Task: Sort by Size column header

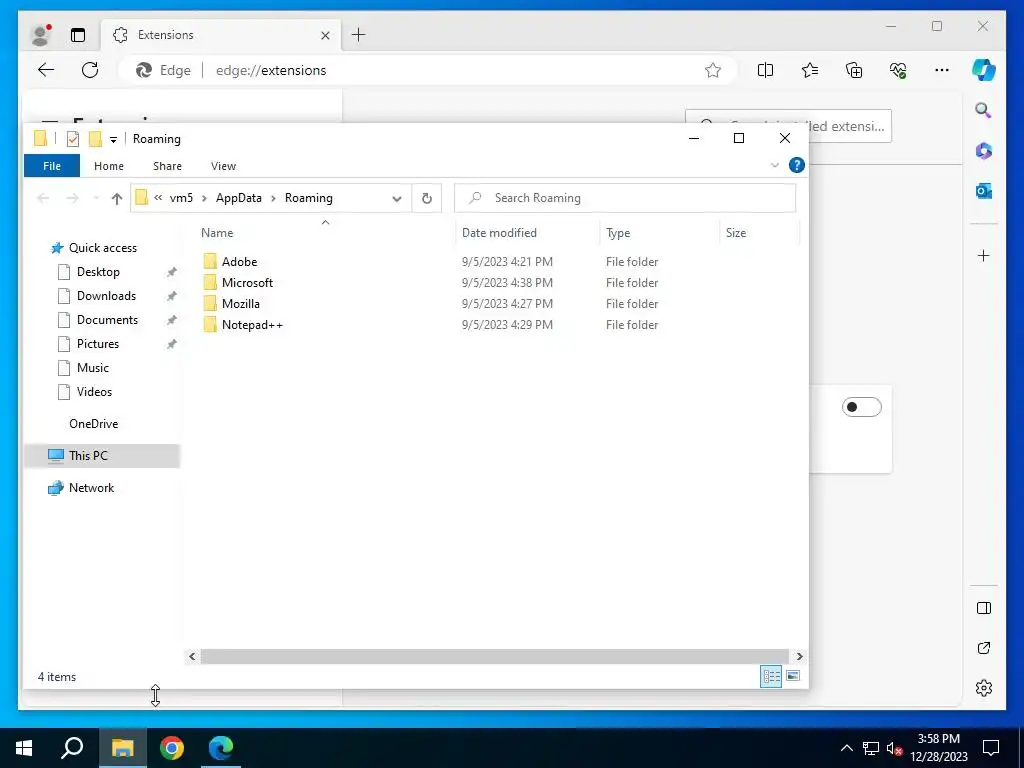Action: 735,232
